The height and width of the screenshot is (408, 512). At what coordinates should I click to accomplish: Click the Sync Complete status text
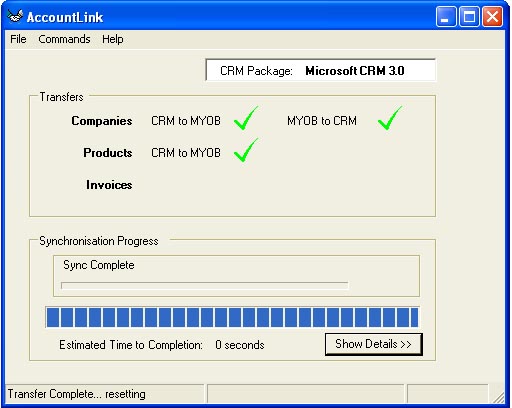[99, 265]
